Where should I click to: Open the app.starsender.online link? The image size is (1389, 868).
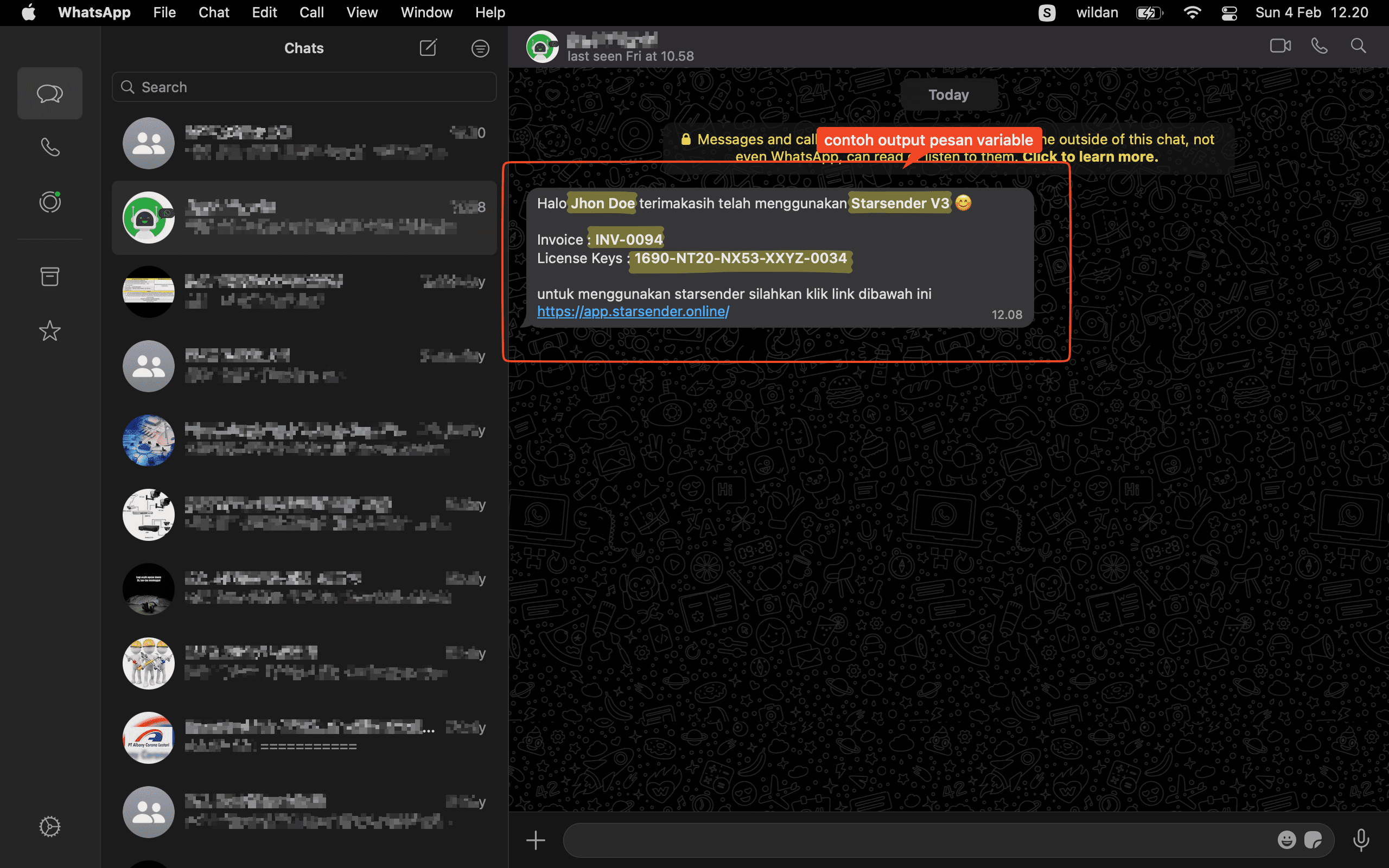[633, 312]
